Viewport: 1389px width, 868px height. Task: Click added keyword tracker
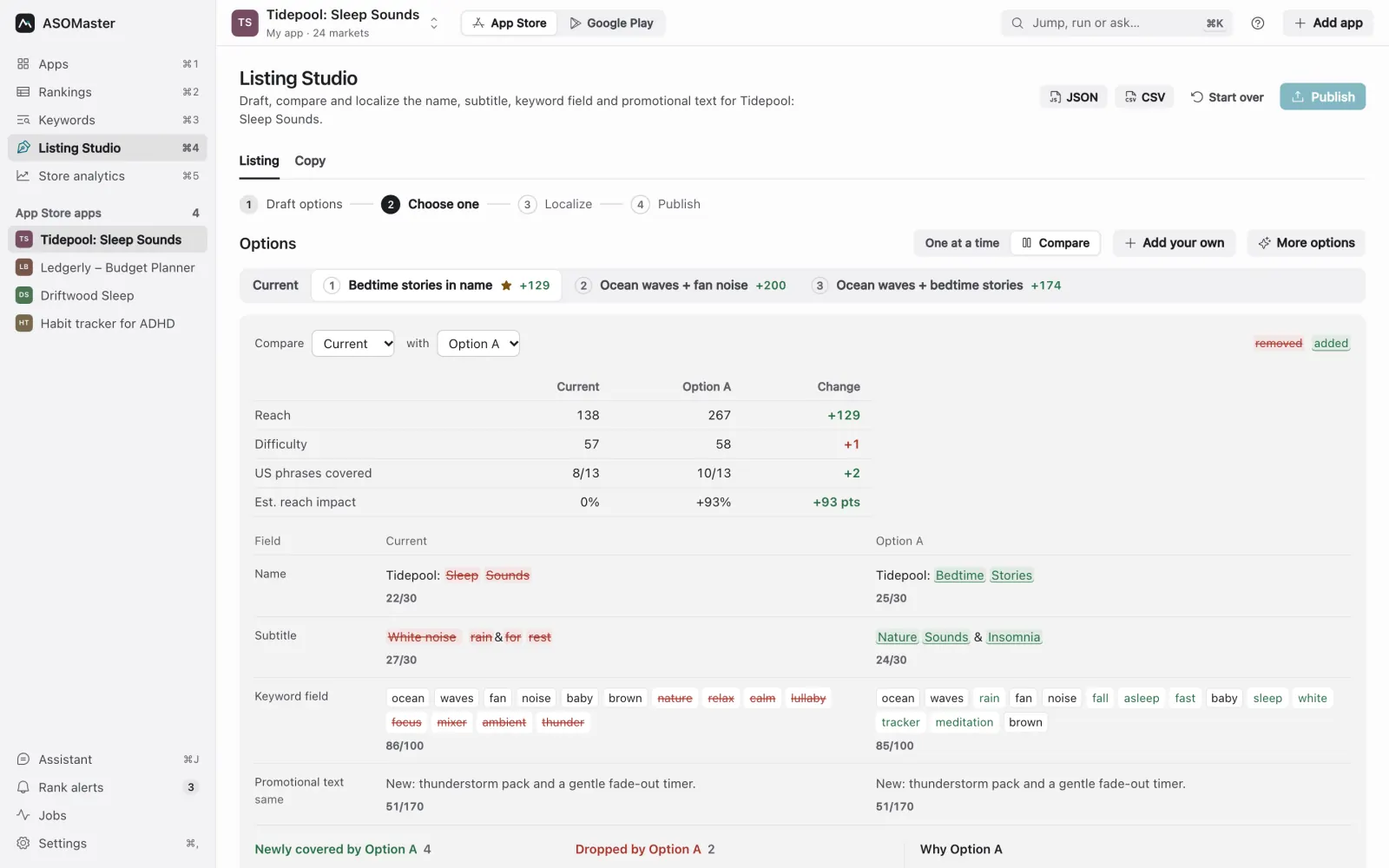[x=900, y=722]
